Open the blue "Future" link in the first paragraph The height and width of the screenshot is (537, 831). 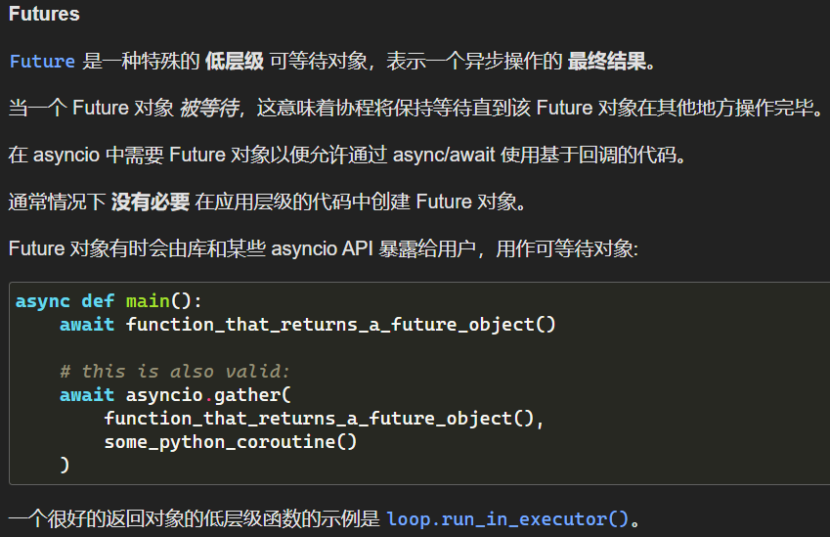pyautogui.click(x=42, y=61)
